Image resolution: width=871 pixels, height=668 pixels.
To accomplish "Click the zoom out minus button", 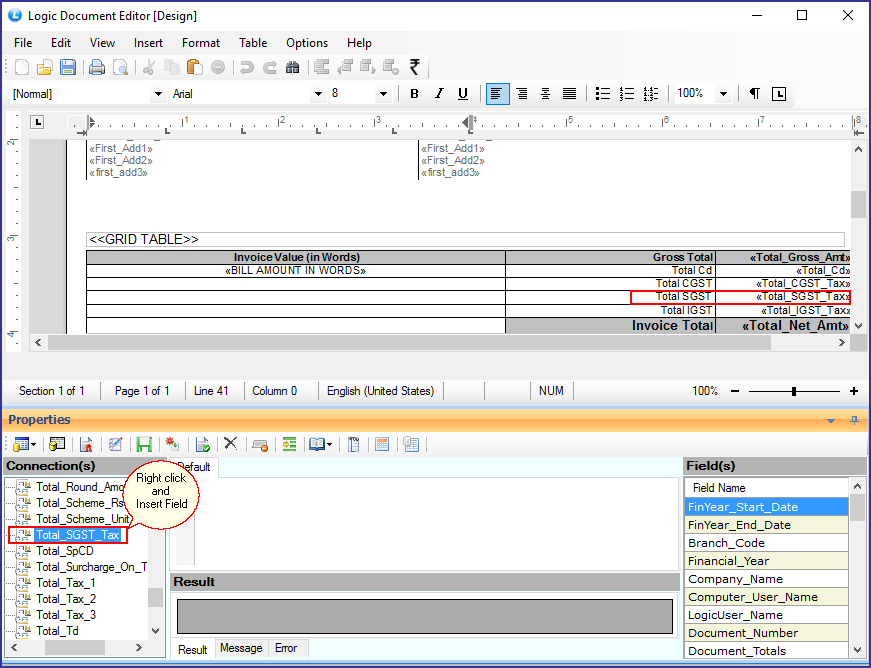I will pyautogui.click(x=735, y=391).
